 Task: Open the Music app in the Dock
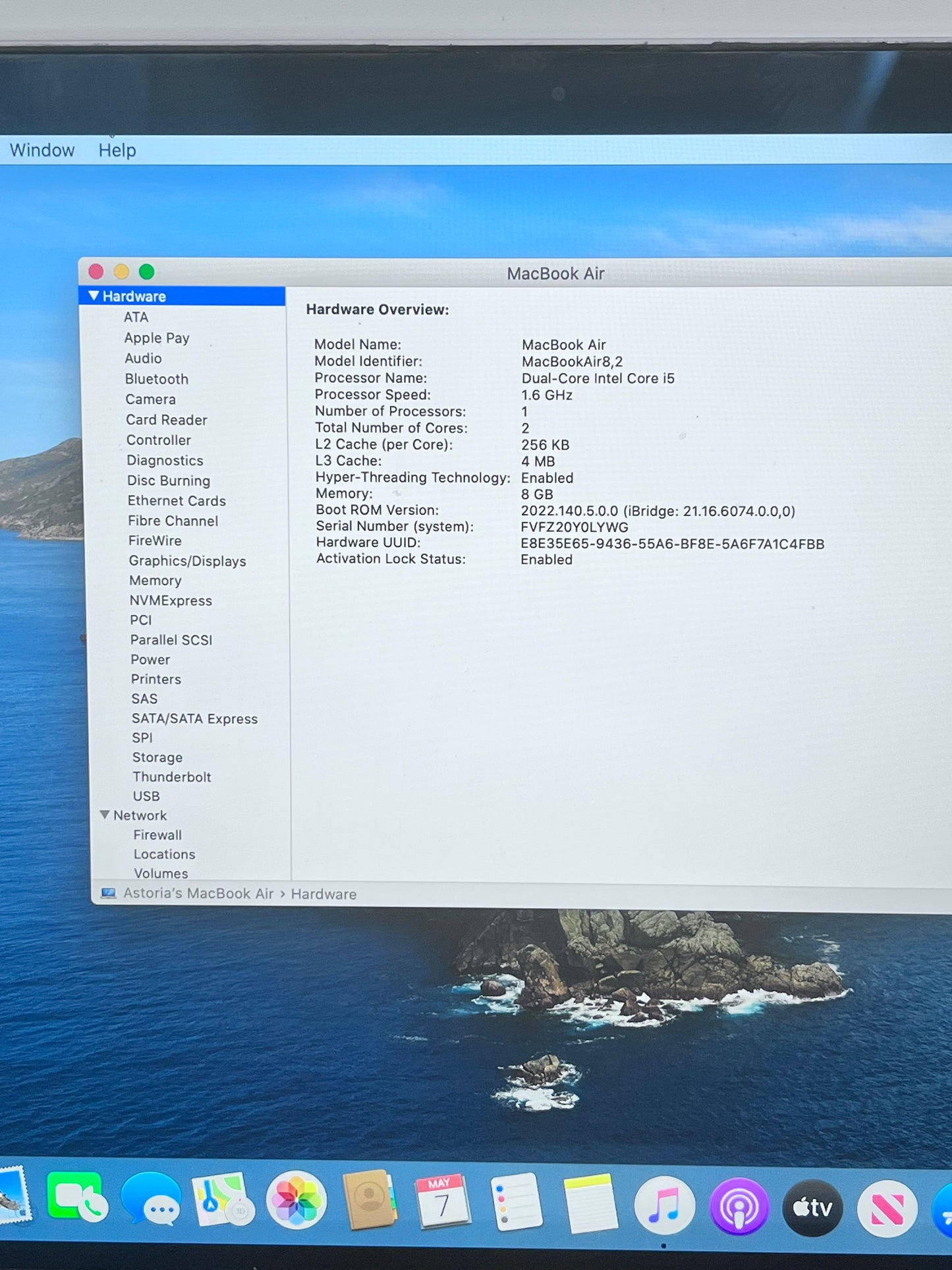[664, 1205]
